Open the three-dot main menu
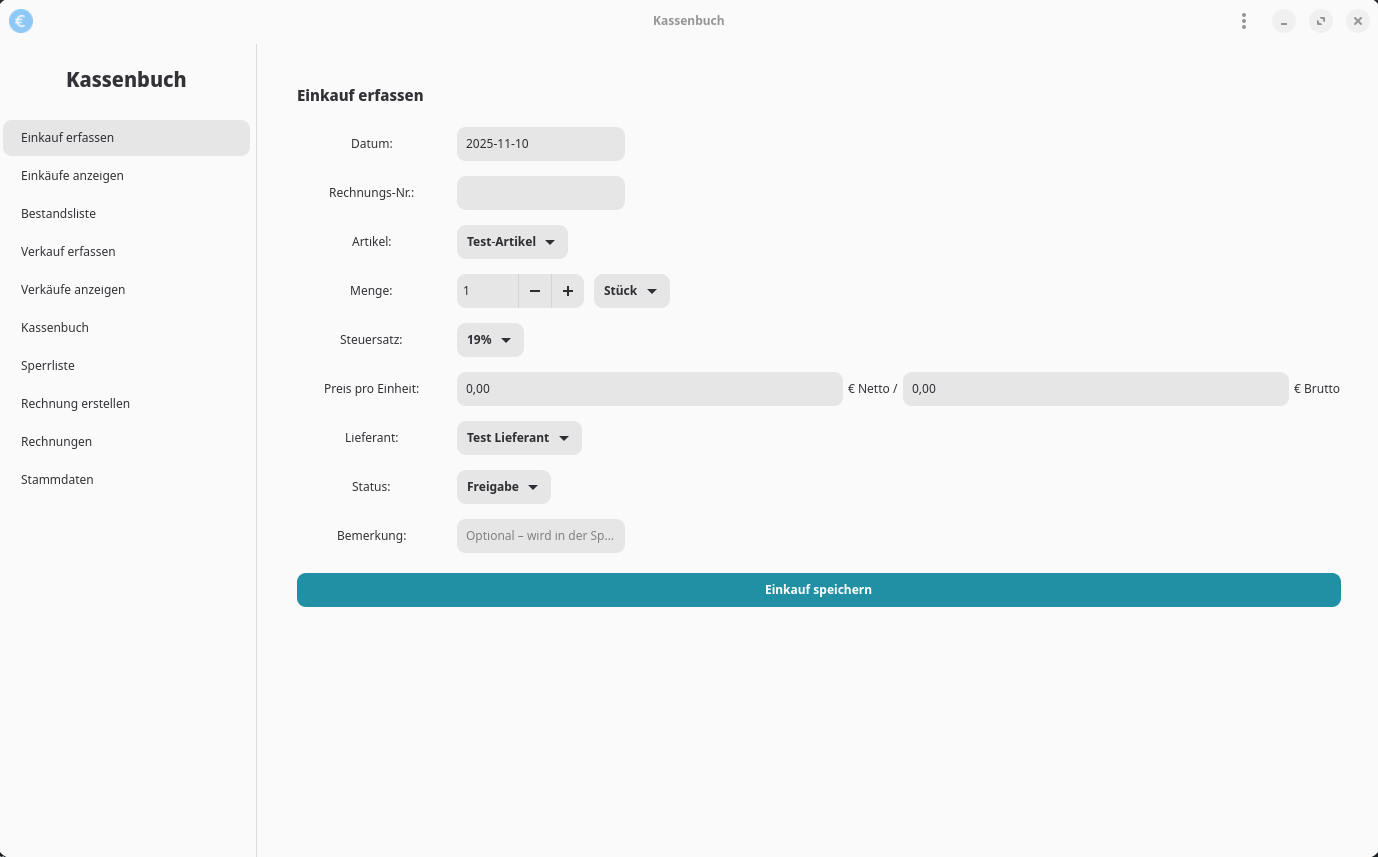 [x=1243, y=21]
